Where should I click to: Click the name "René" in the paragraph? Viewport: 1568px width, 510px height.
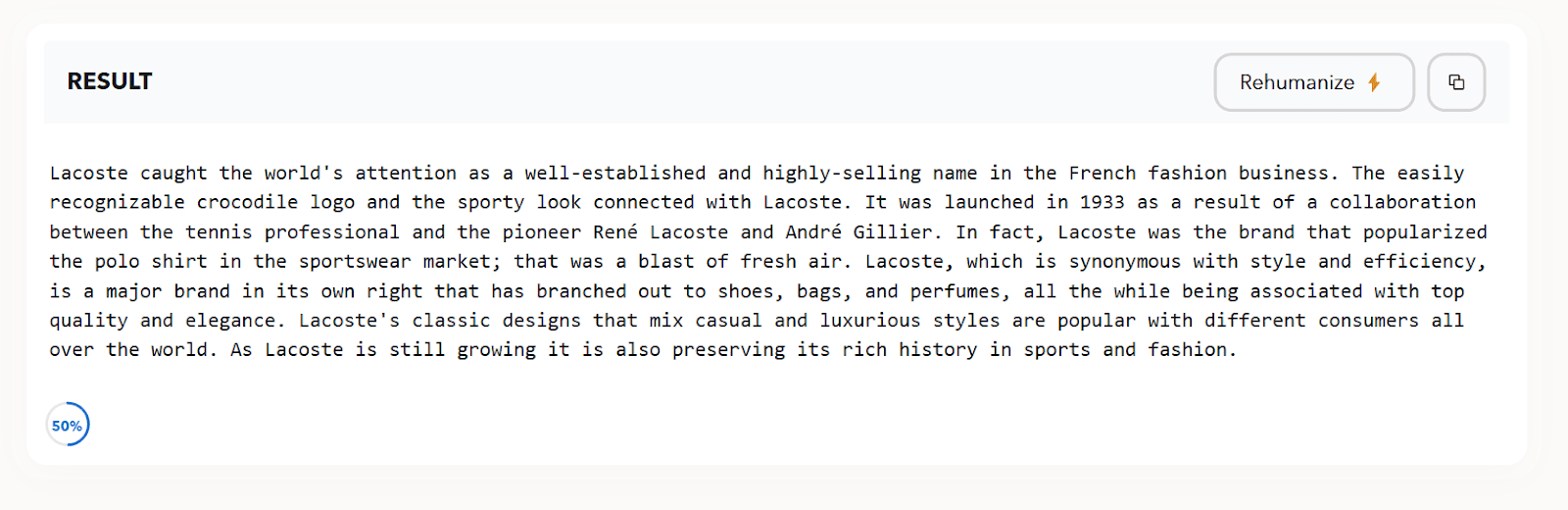pyautogui.click(x=615, y=232)
